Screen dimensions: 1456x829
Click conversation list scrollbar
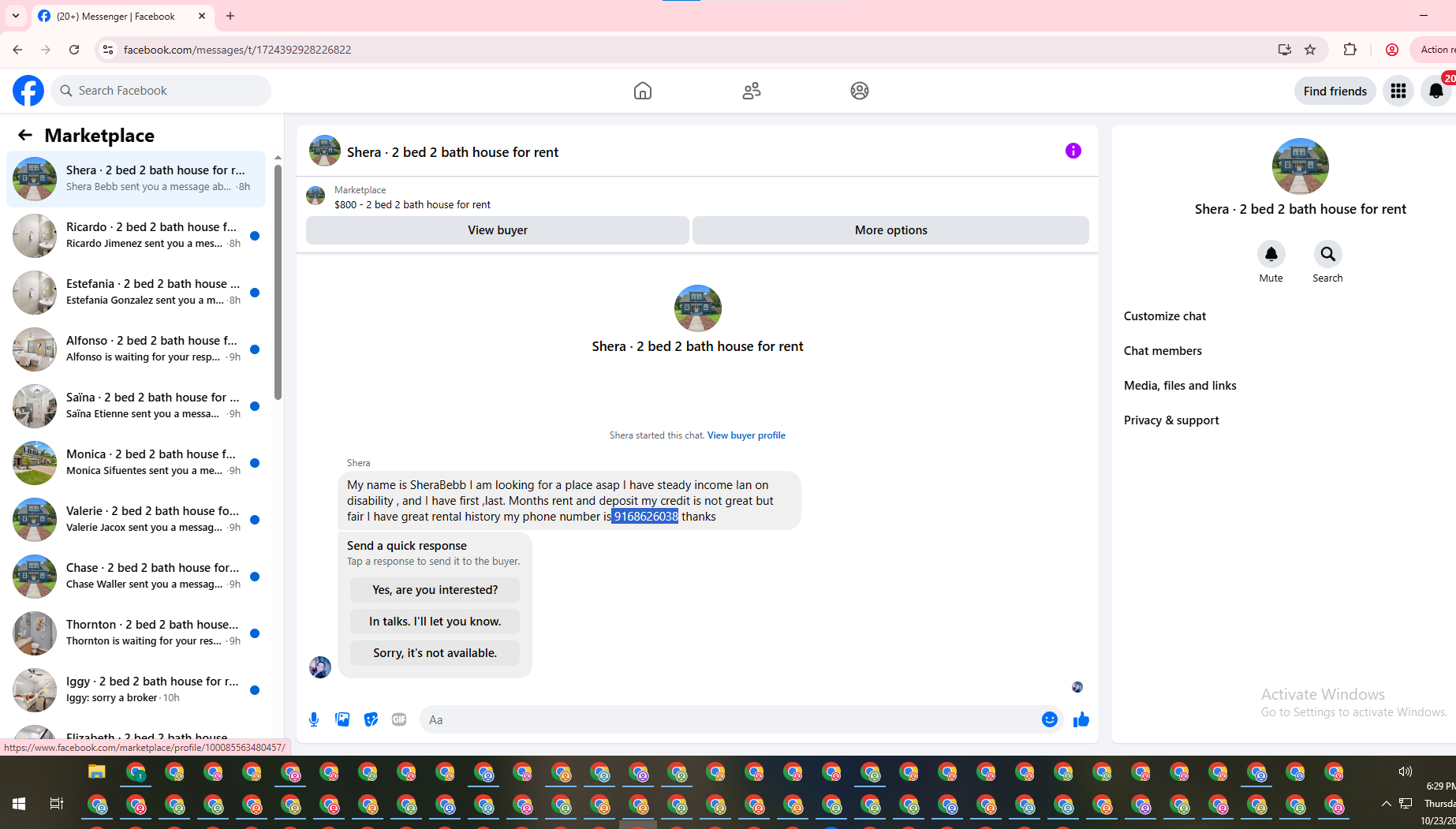pos(278,282)
